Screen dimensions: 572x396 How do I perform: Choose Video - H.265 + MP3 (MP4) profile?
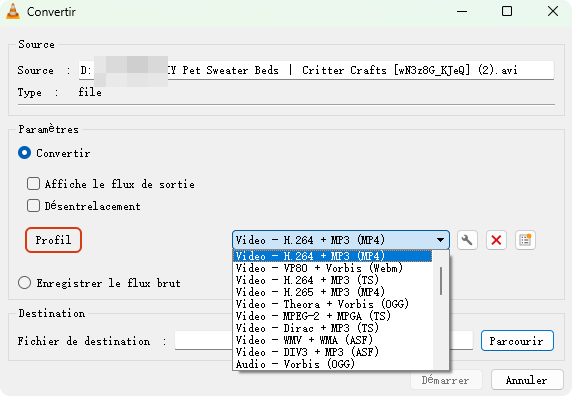332,292
